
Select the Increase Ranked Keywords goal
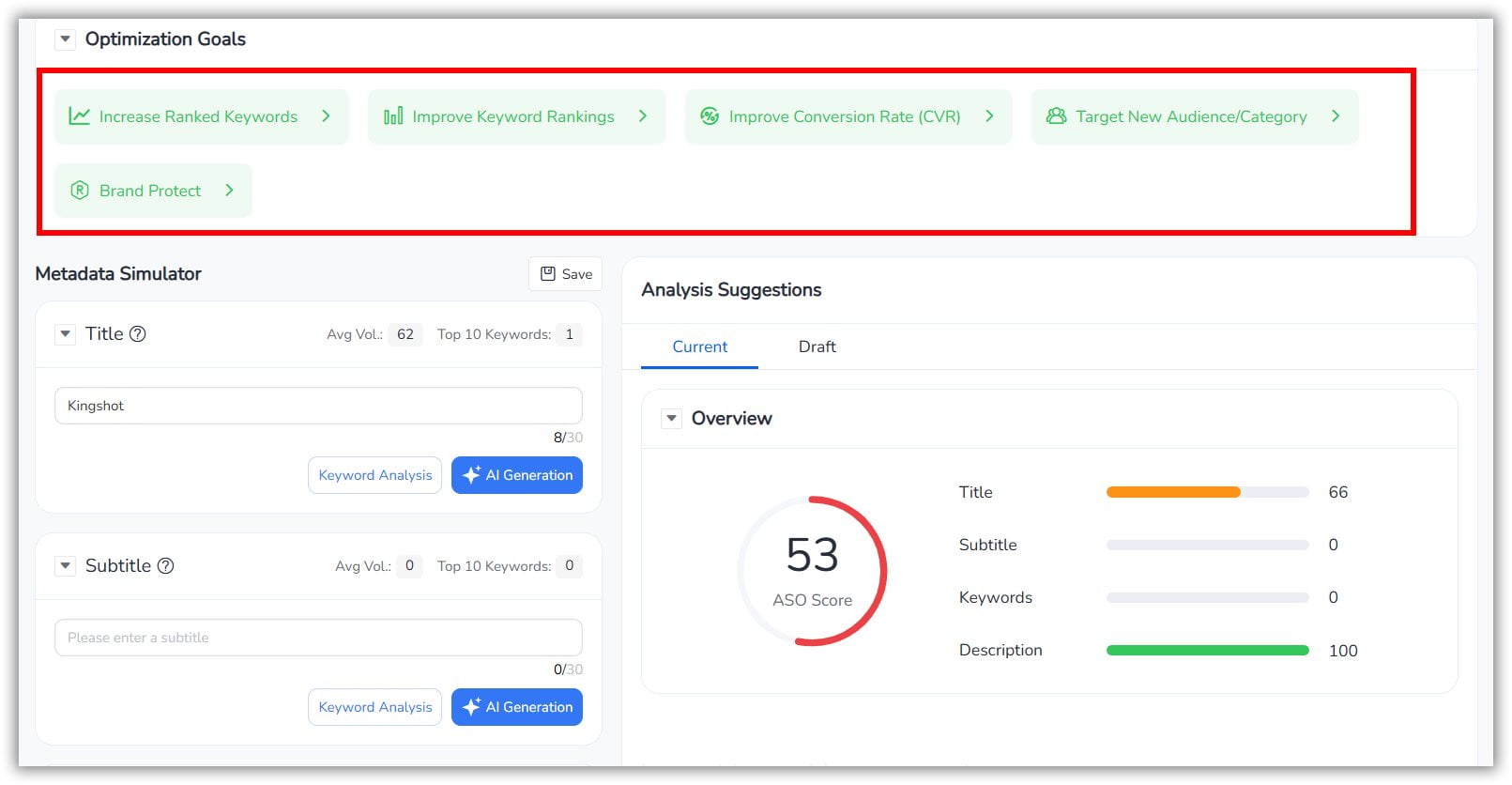[201, 116]
